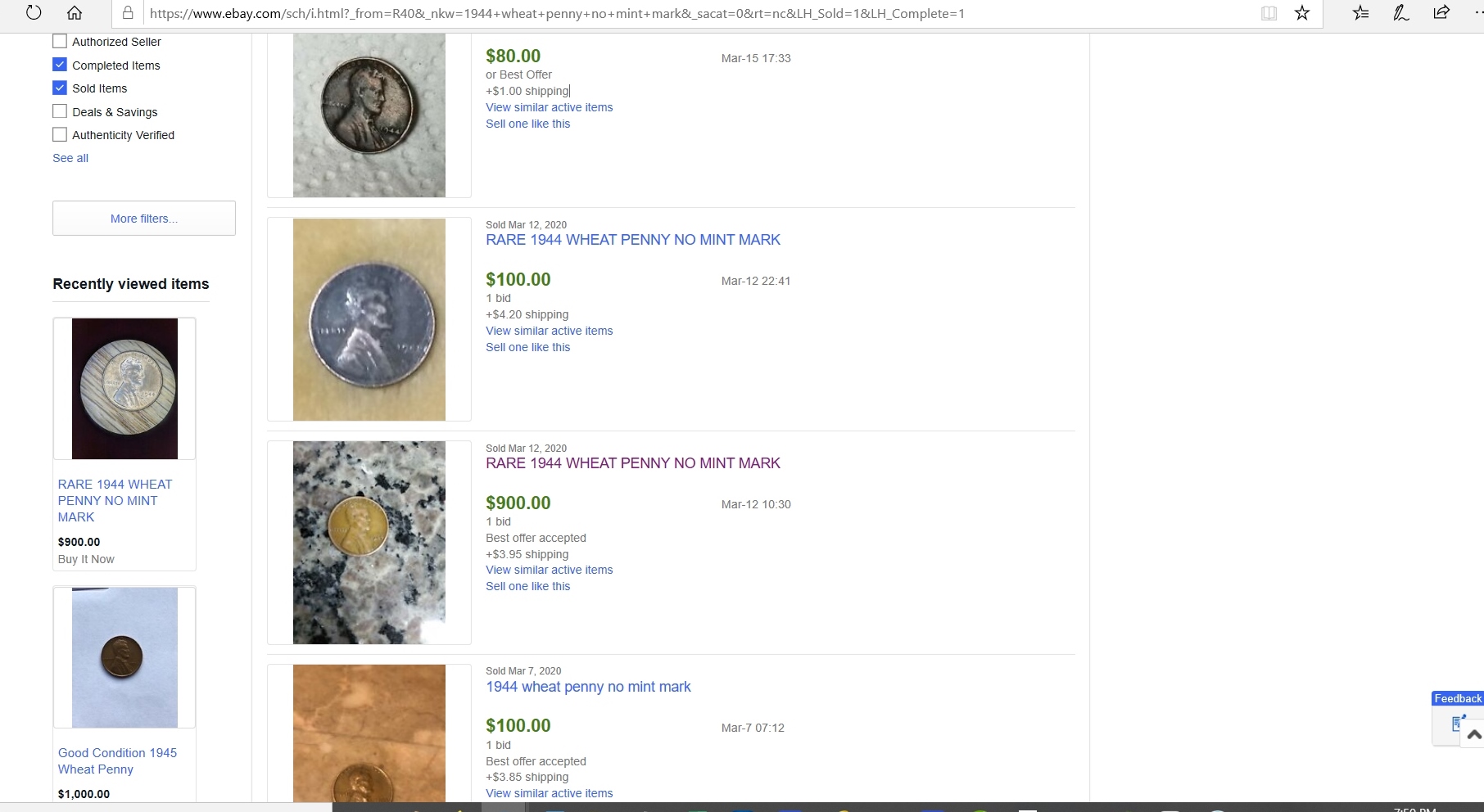
Task: Open the 1944 wheat penny no mint mark listing
Action: (588, 687)
